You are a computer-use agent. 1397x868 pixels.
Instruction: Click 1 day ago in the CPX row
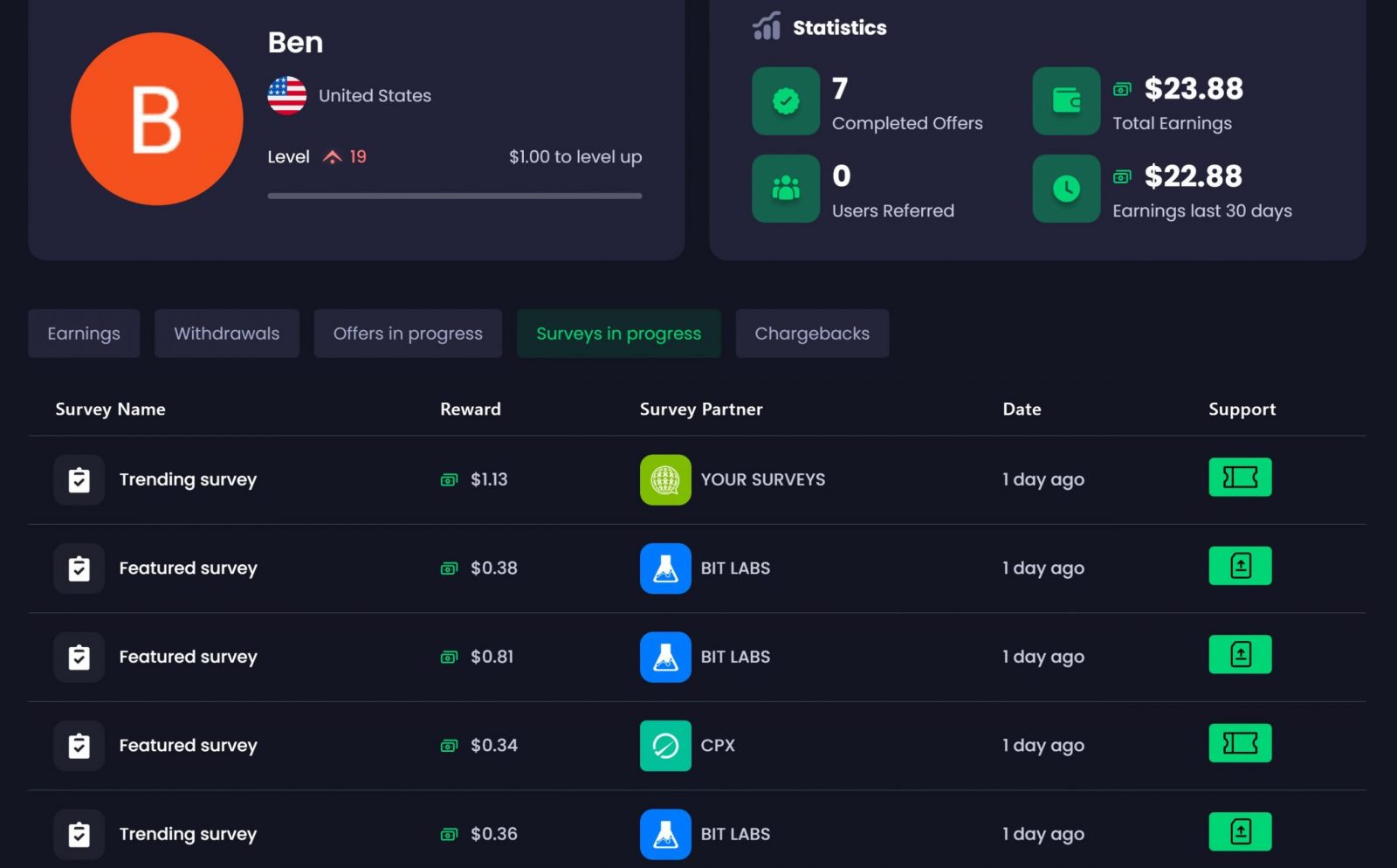coord(1043,746)
